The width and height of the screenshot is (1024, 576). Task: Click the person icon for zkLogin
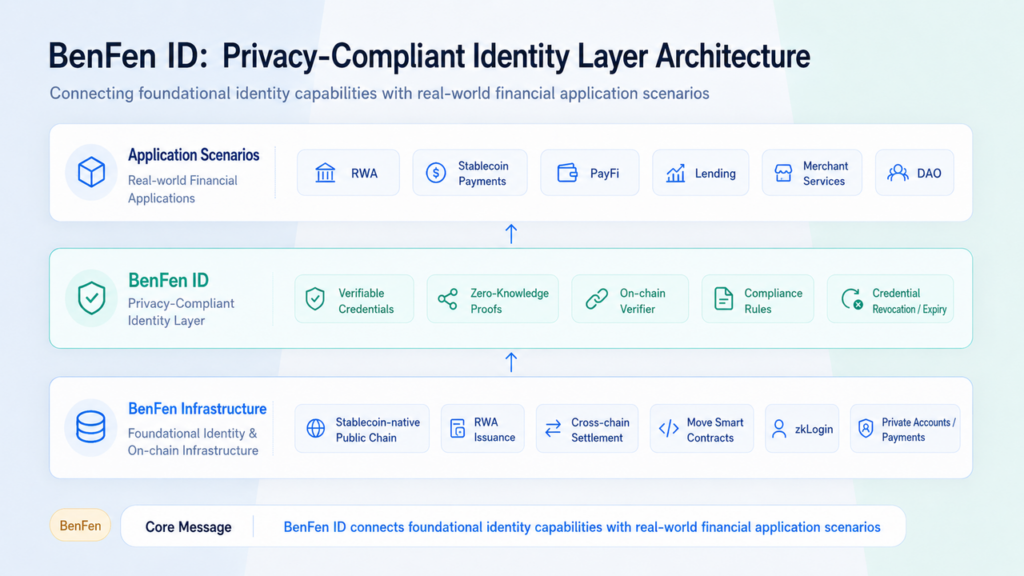click(x=778, y=428)
